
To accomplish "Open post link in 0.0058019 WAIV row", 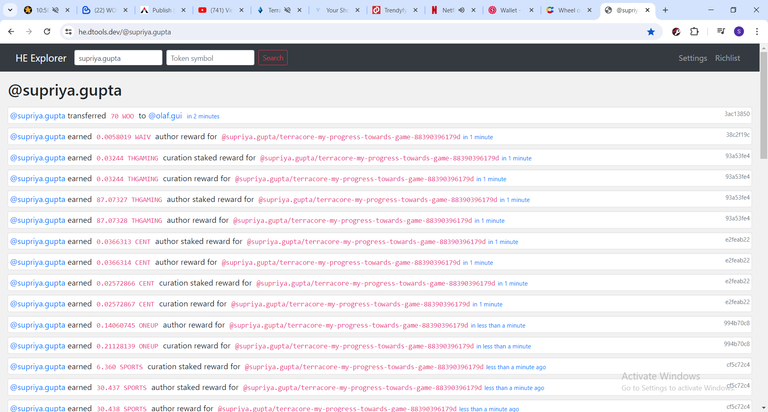I will click(x=341, y=137).
